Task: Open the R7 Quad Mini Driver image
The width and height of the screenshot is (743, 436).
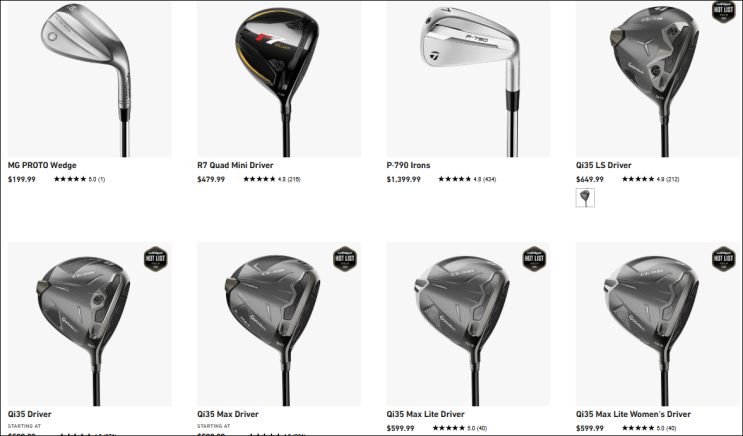Action: [279, 79]
